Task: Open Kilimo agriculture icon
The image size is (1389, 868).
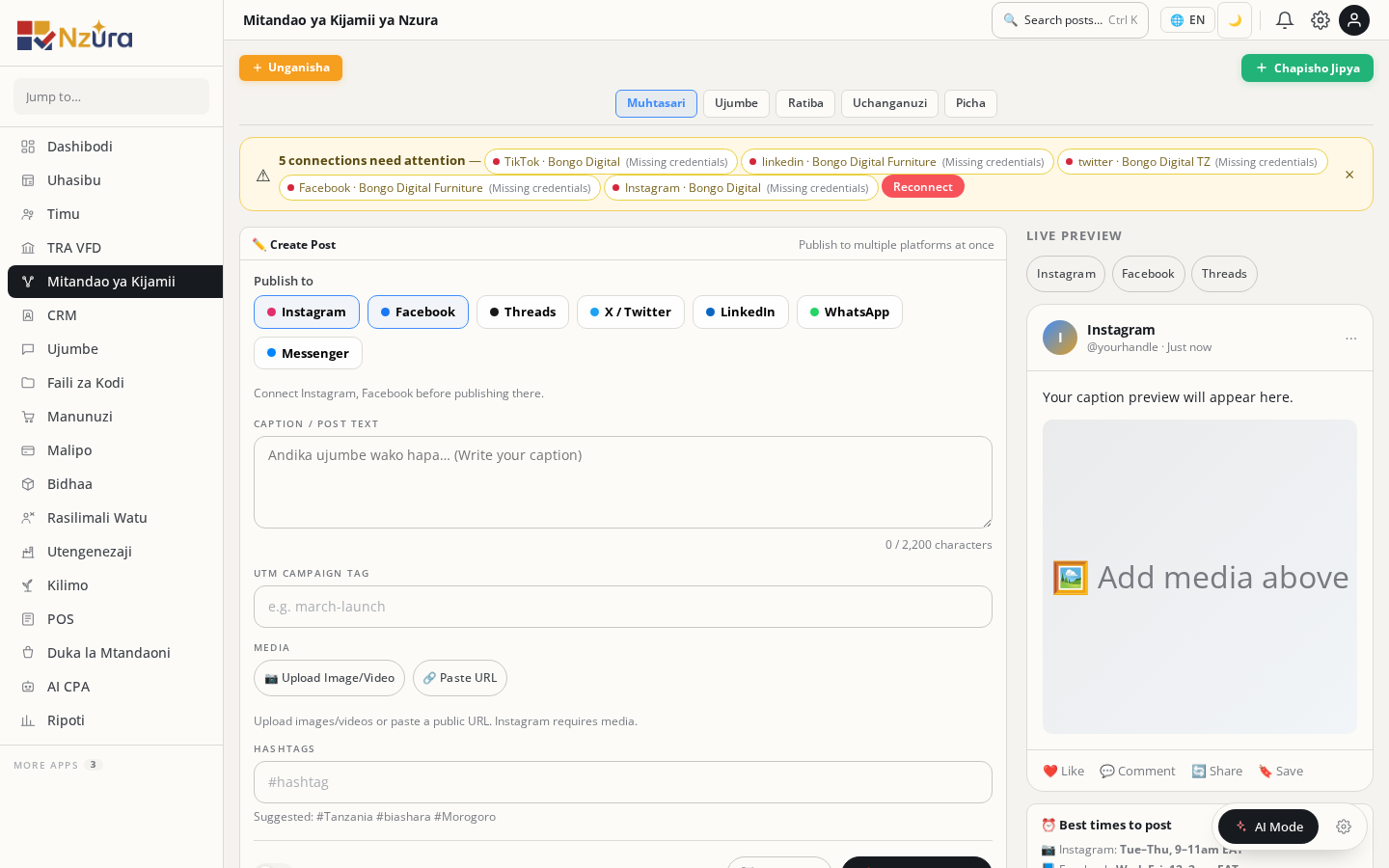Action: tap(28, 585)
